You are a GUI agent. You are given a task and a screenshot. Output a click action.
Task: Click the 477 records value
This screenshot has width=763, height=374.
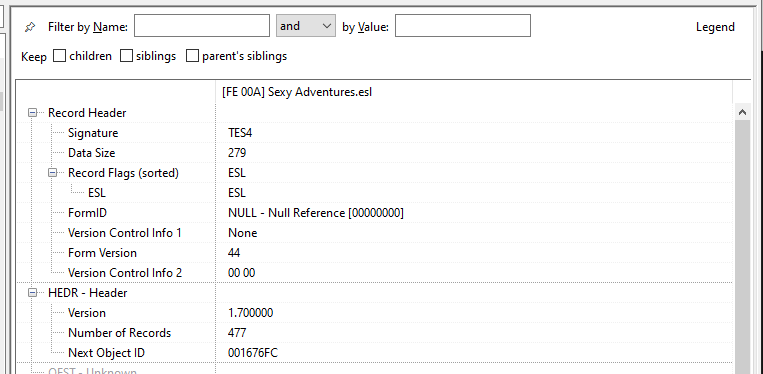[237, 333]
